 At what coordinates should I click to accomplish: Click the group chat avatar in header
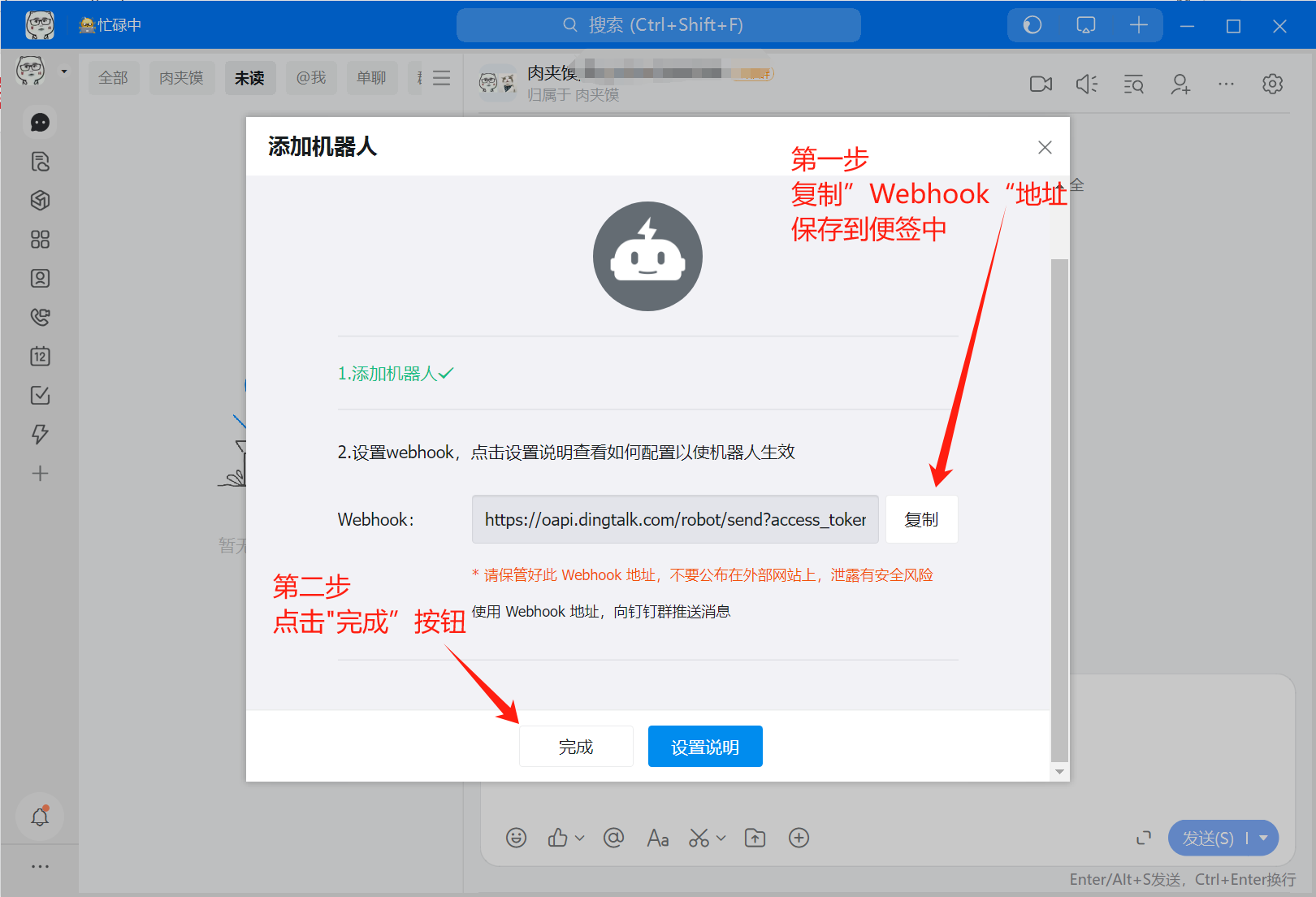[497, 83]
